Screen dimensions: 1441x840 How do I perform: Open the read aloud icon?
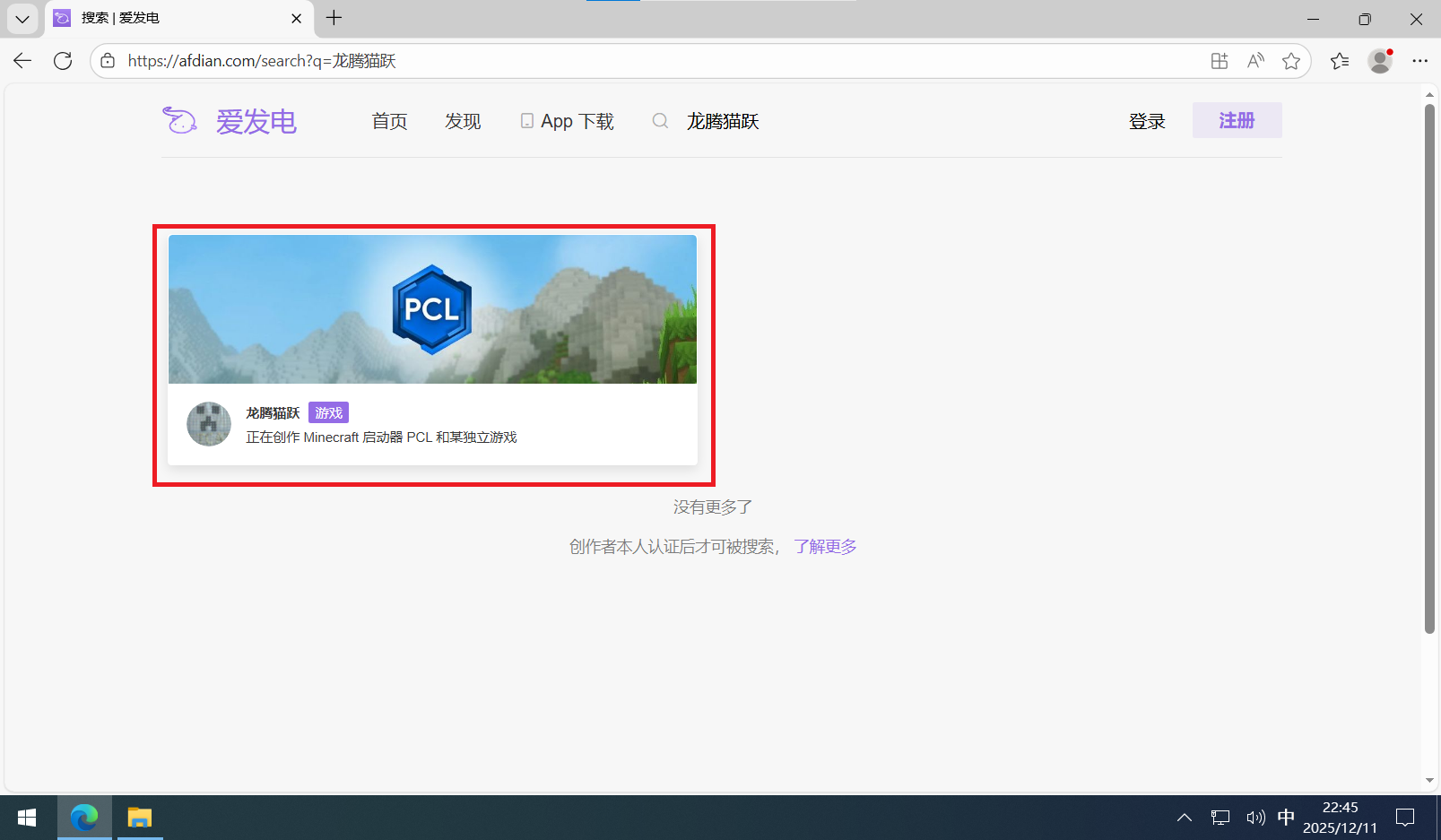1255,61
